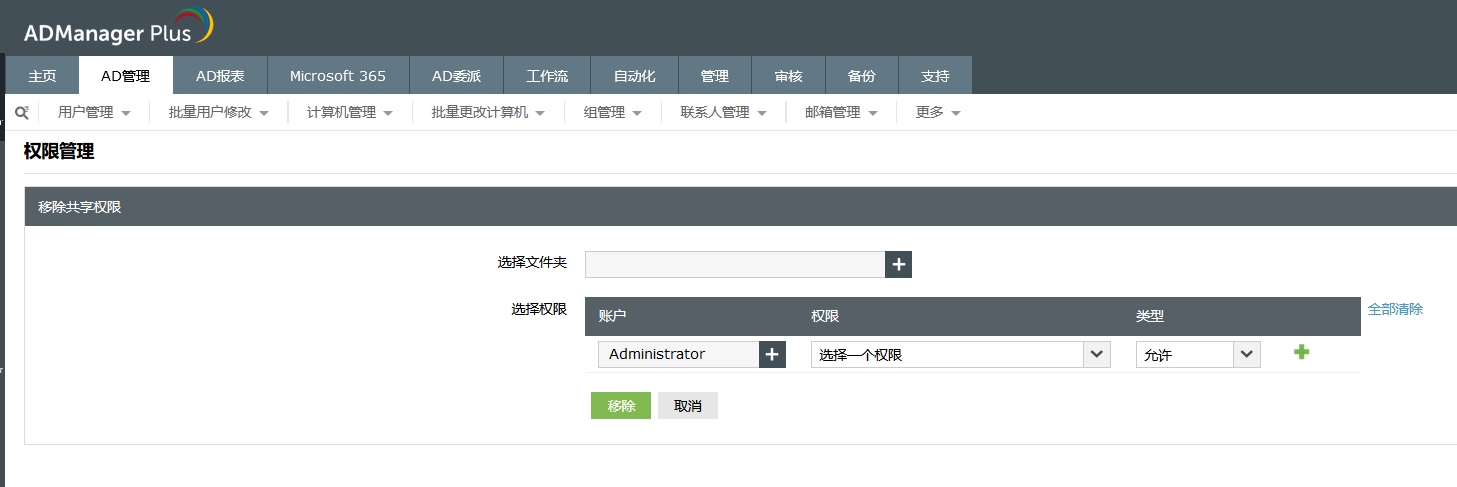Viewport: 1457px width, 487px height.
Task: Open the Microsoft 365 tab
Action: tap(338, 75)
